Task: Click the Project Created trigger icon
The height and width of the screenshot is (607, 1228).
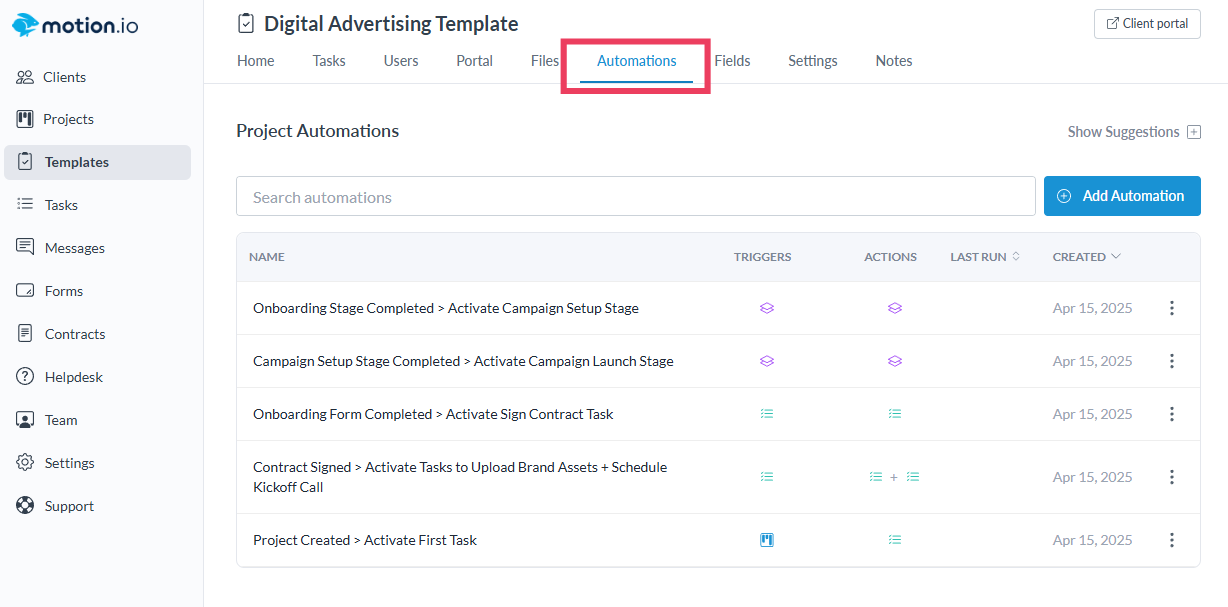Action: pyautogui.click(x=767, y=540)
